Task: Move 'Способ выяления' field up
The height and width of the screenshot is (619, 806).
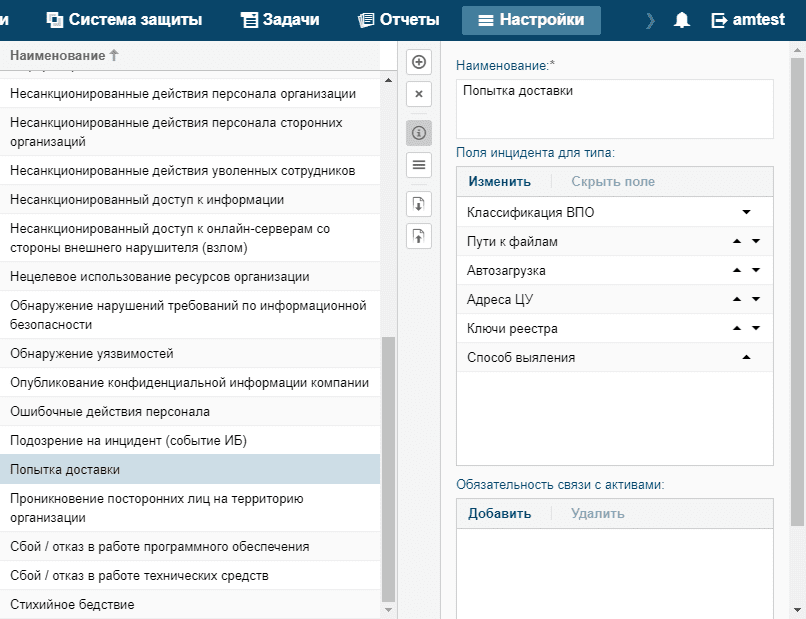Action: click(746, 357)
